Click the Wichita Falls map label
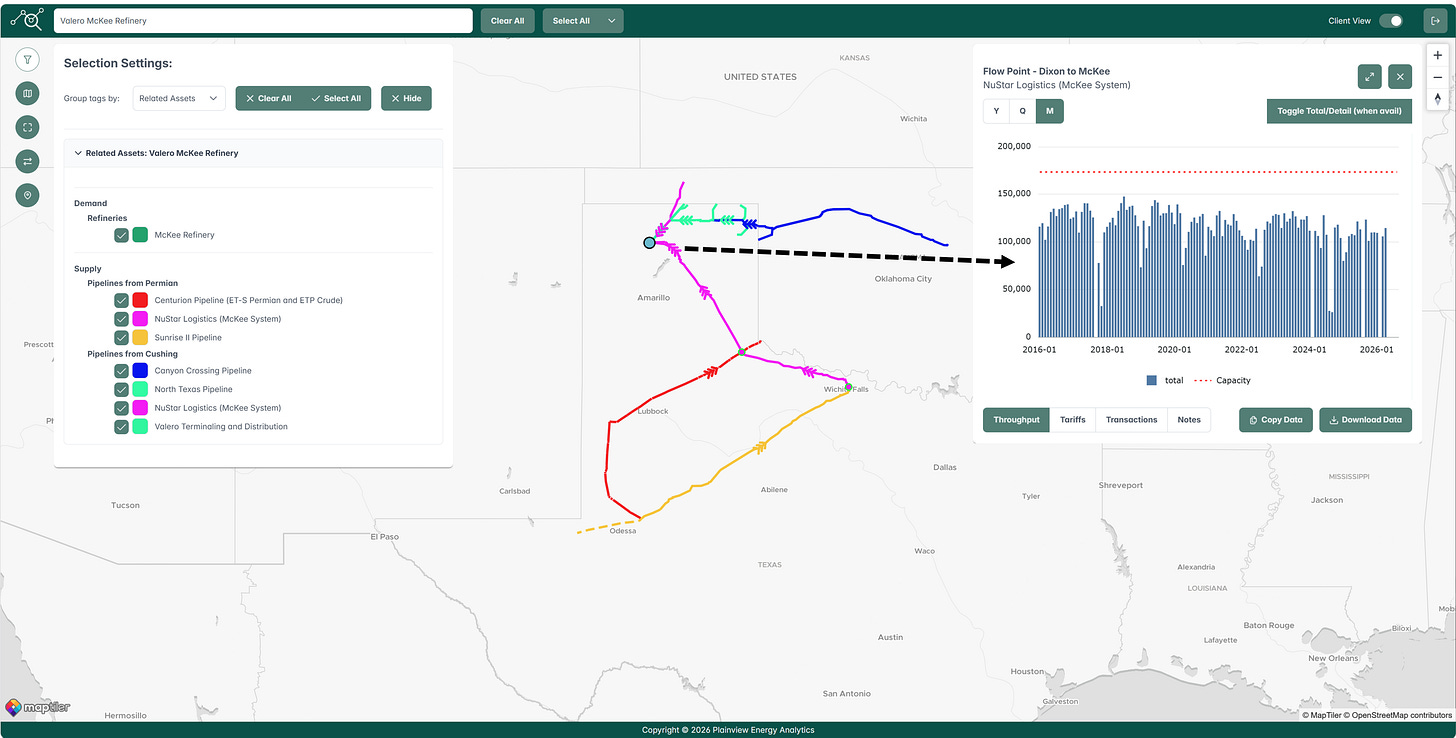This screenshot has height=738, width=1456. point(847,389)
